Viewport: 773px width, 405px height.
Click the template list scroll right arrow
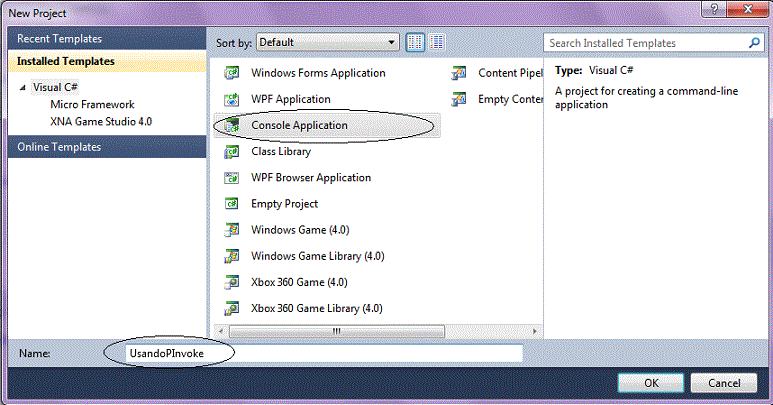click(535, 332)
